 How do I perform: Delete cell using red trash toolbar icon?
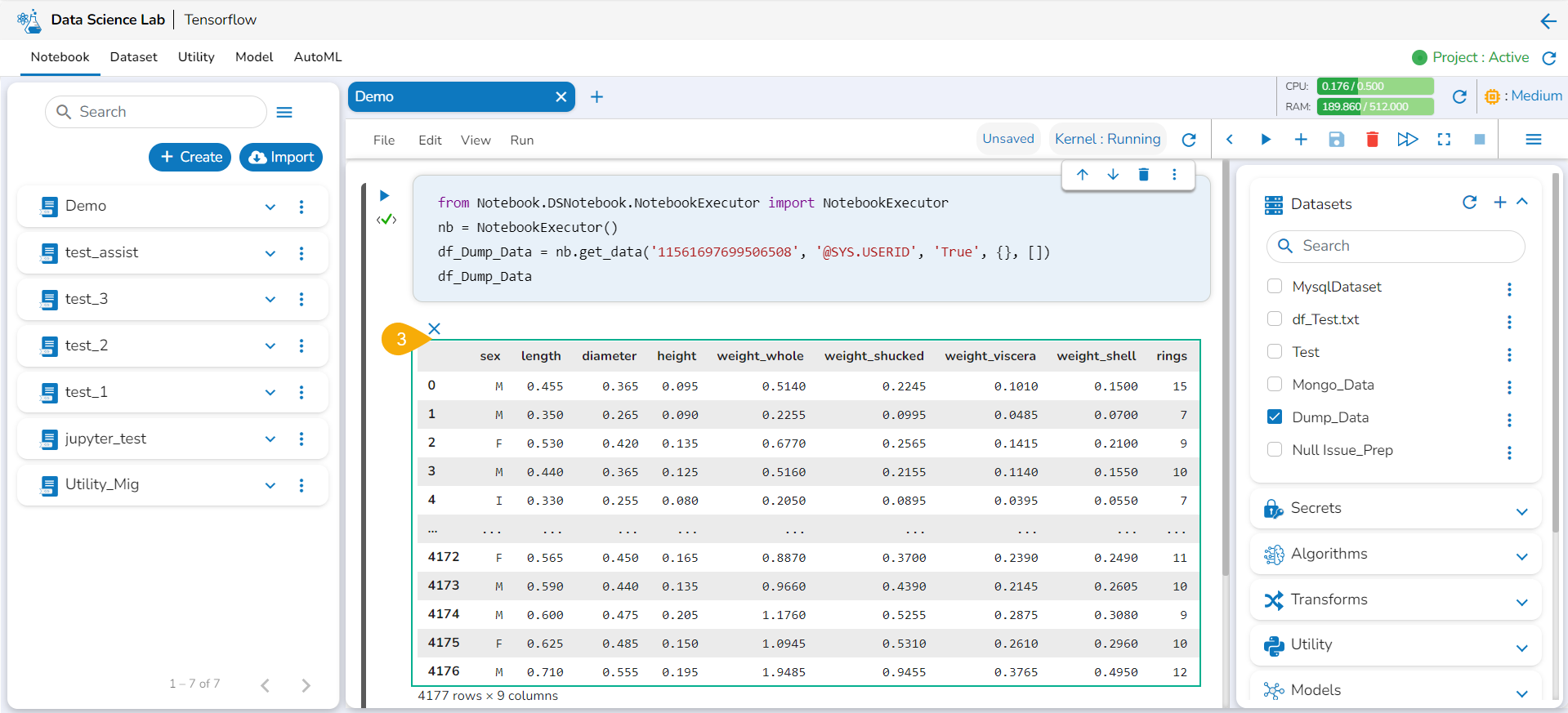[1373, 140]
